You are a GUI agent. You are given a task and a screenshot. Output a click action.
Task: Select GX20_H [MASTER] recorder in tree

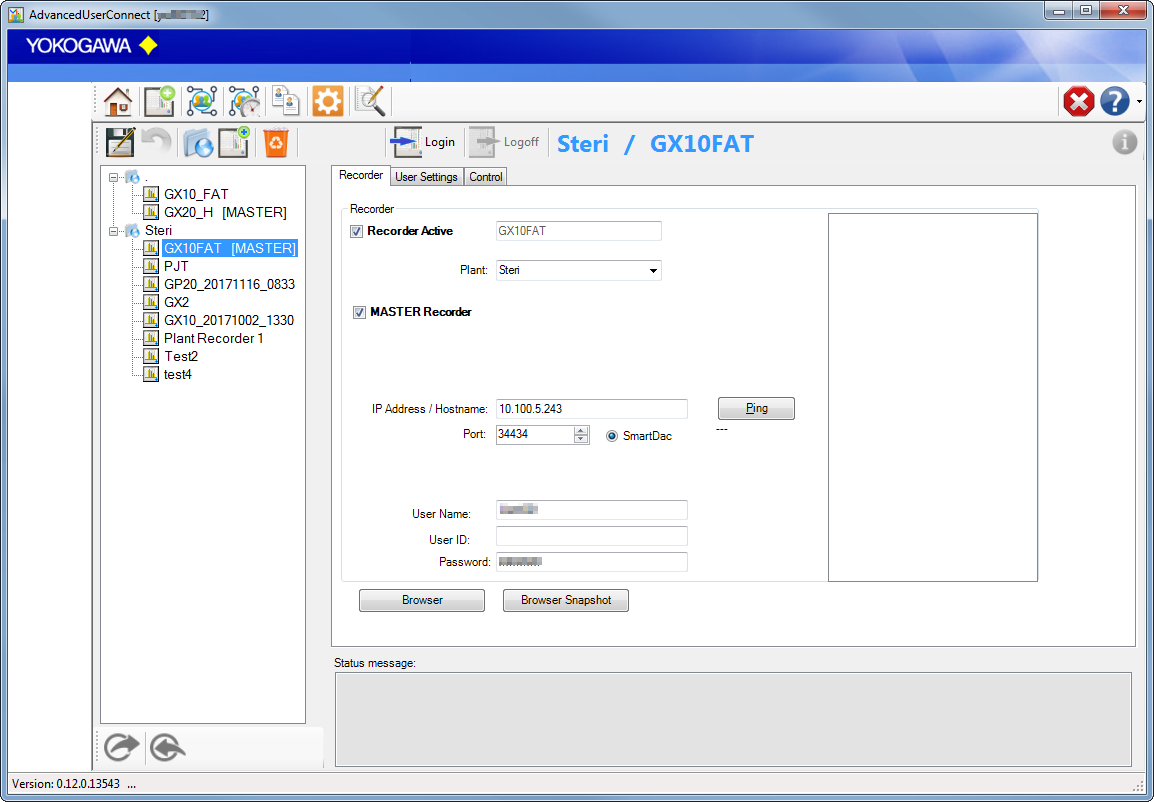pyautogui.click(x=225, y=212)
